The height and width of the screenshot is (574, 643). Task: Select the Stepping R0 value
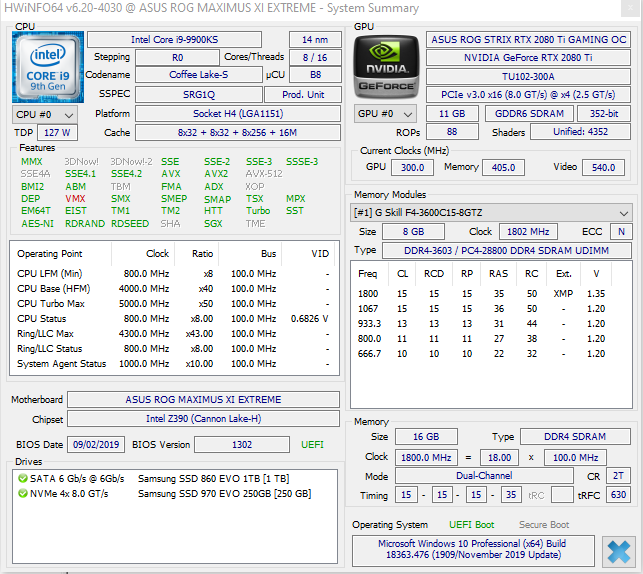pos(177,57)
